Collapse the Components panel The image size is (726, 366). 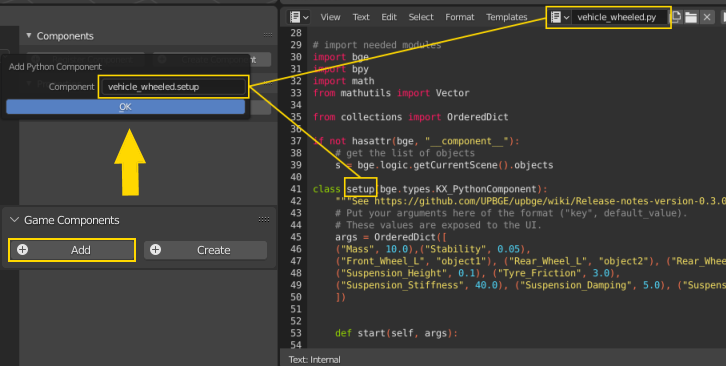29,35
